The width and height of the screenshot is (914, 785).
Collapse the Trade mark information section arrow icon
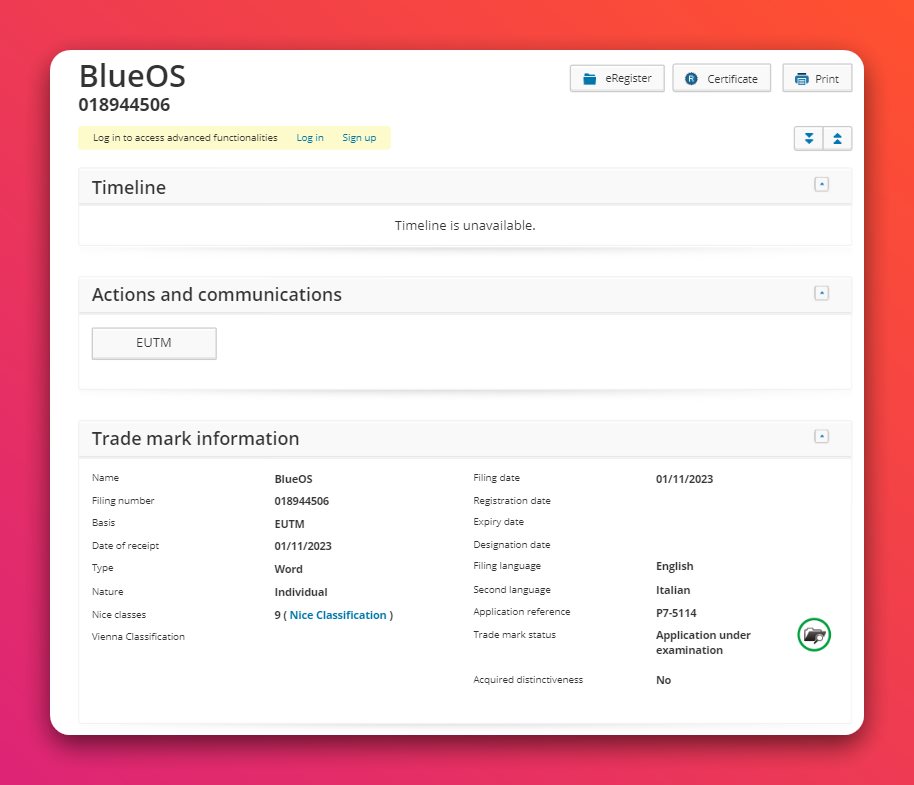coord(821,436)
